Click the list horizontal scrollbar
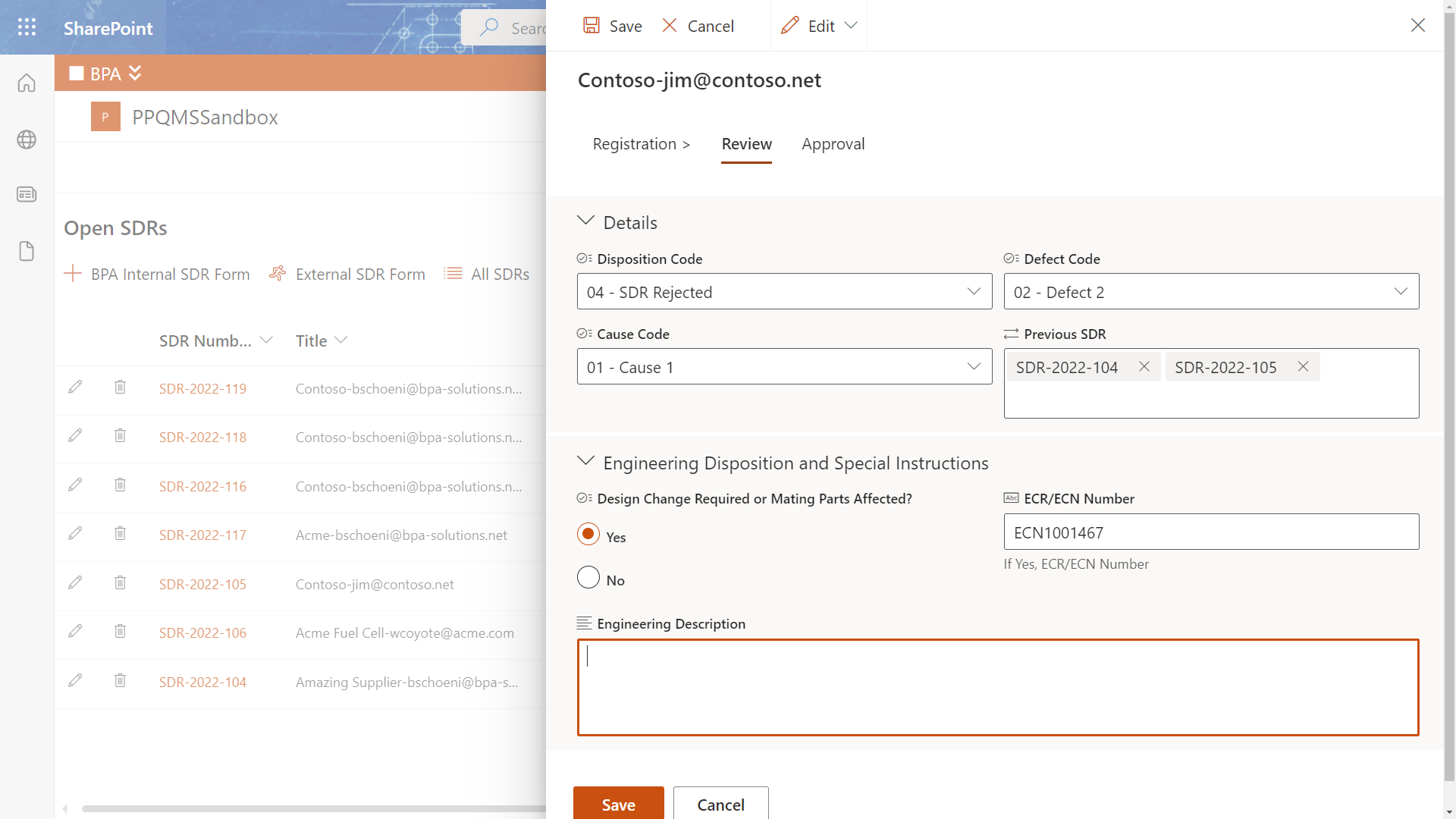This screenshot has width=1456, height=819. 312,808
